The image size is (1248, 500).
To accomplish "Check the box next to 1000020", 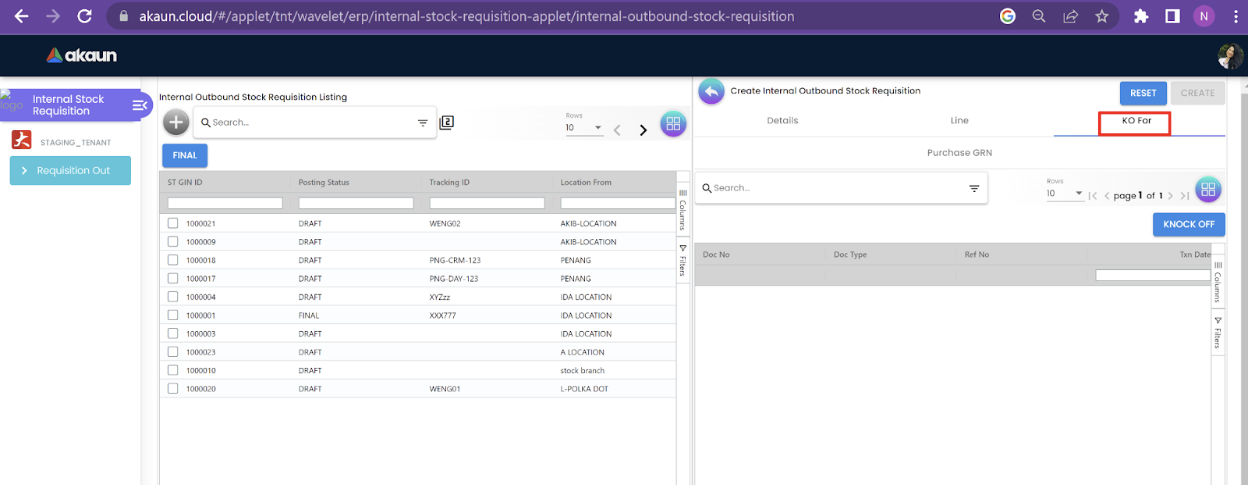I will 173,388.
